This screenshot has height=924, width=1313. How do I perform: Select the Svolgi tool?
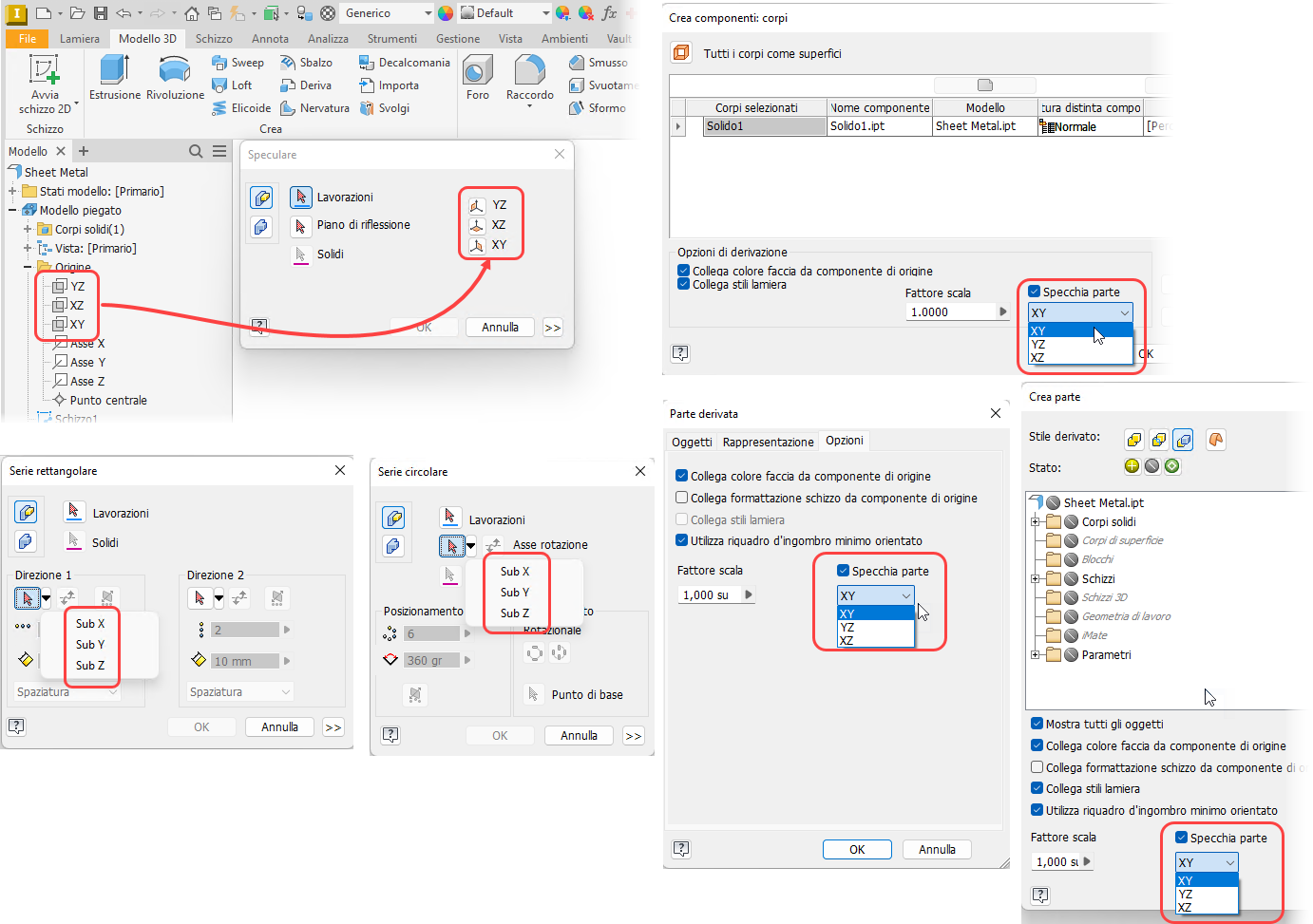click(384, 108)
